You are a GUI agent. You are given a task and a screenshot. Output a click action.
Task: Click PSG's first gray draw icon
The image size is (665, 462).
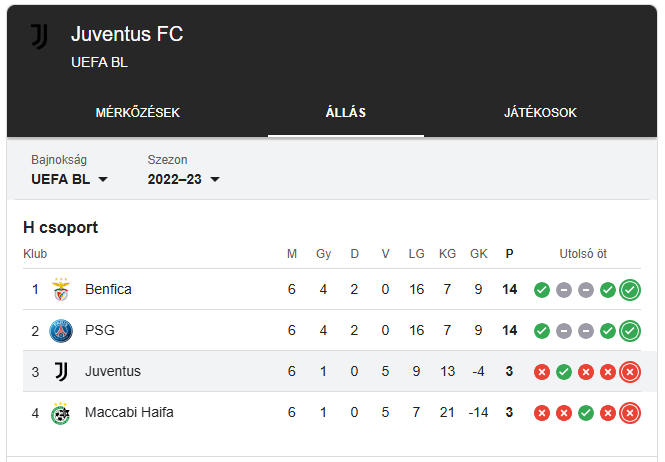pos(564,331)
